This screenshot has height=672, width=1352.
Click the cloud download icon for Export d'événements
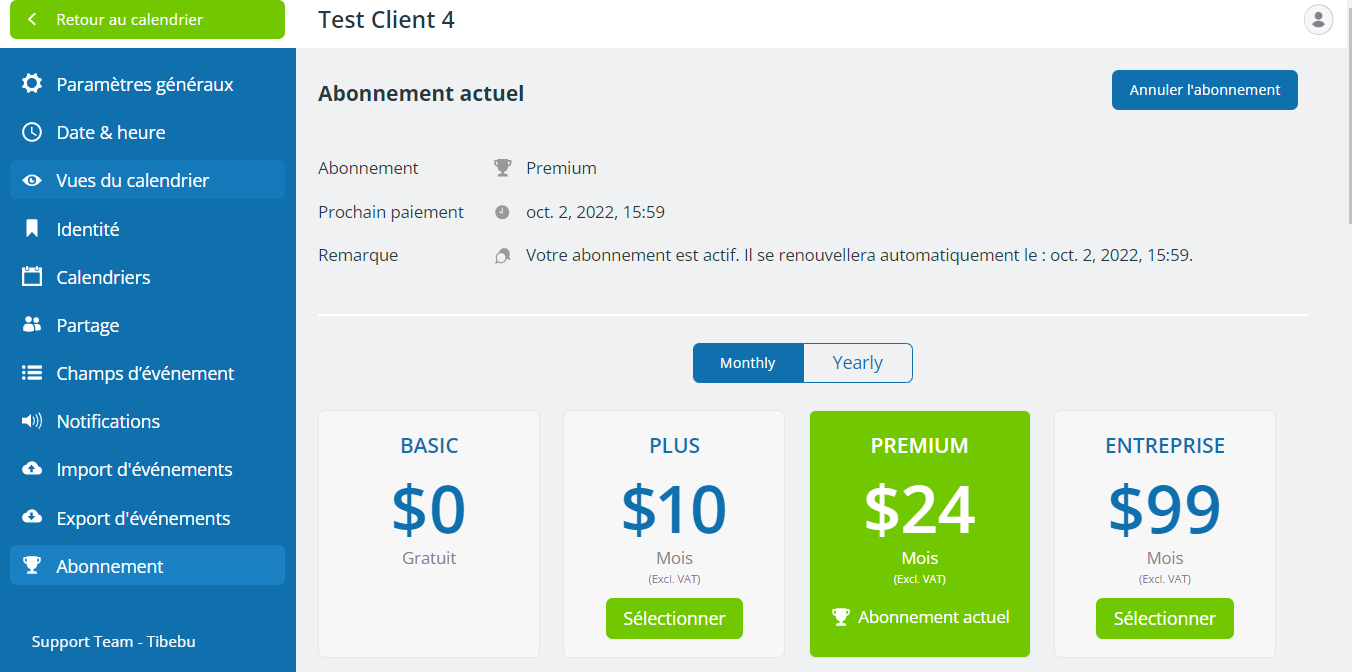32,518
